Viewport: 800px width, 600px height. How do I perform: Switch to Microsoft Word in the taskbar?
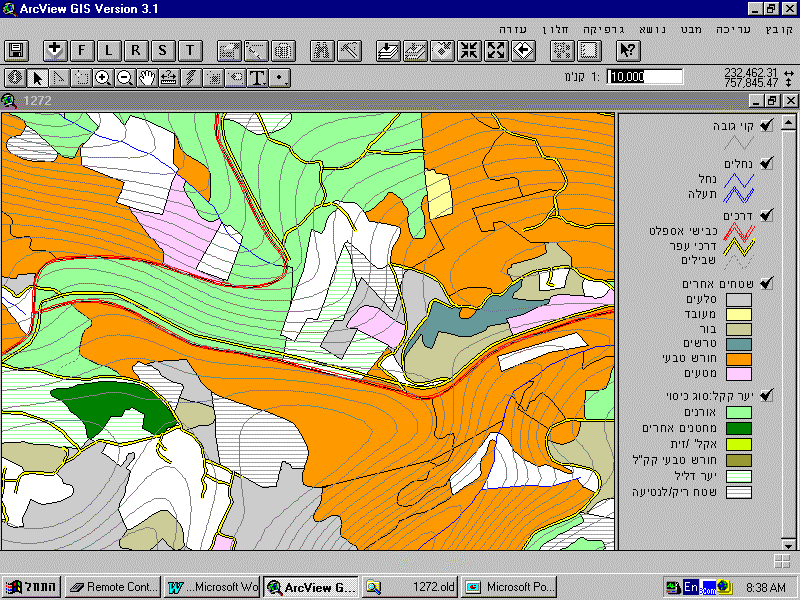click(x=213, y=587)
